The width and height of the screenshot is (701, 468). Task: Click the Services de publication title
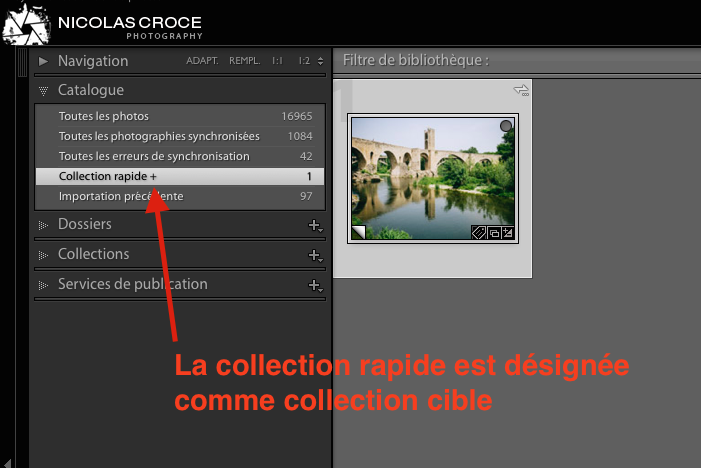tap(133, 284)
